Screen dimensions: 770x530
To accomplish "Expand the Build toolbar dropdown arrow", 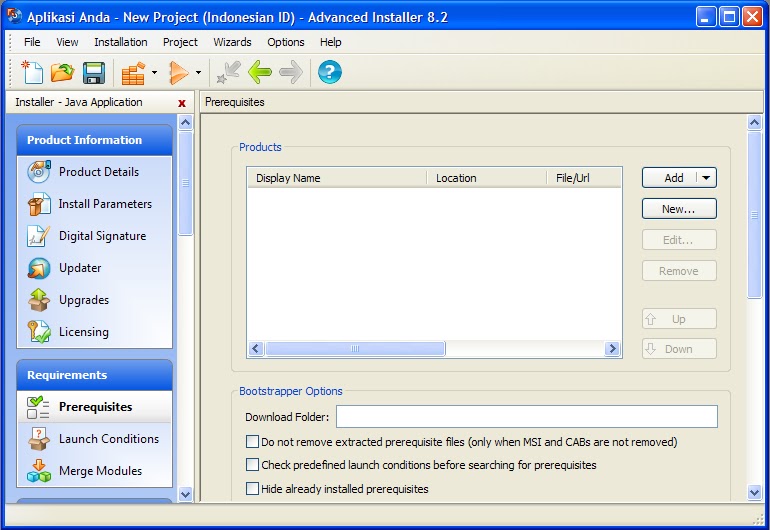I will [154, 72].
